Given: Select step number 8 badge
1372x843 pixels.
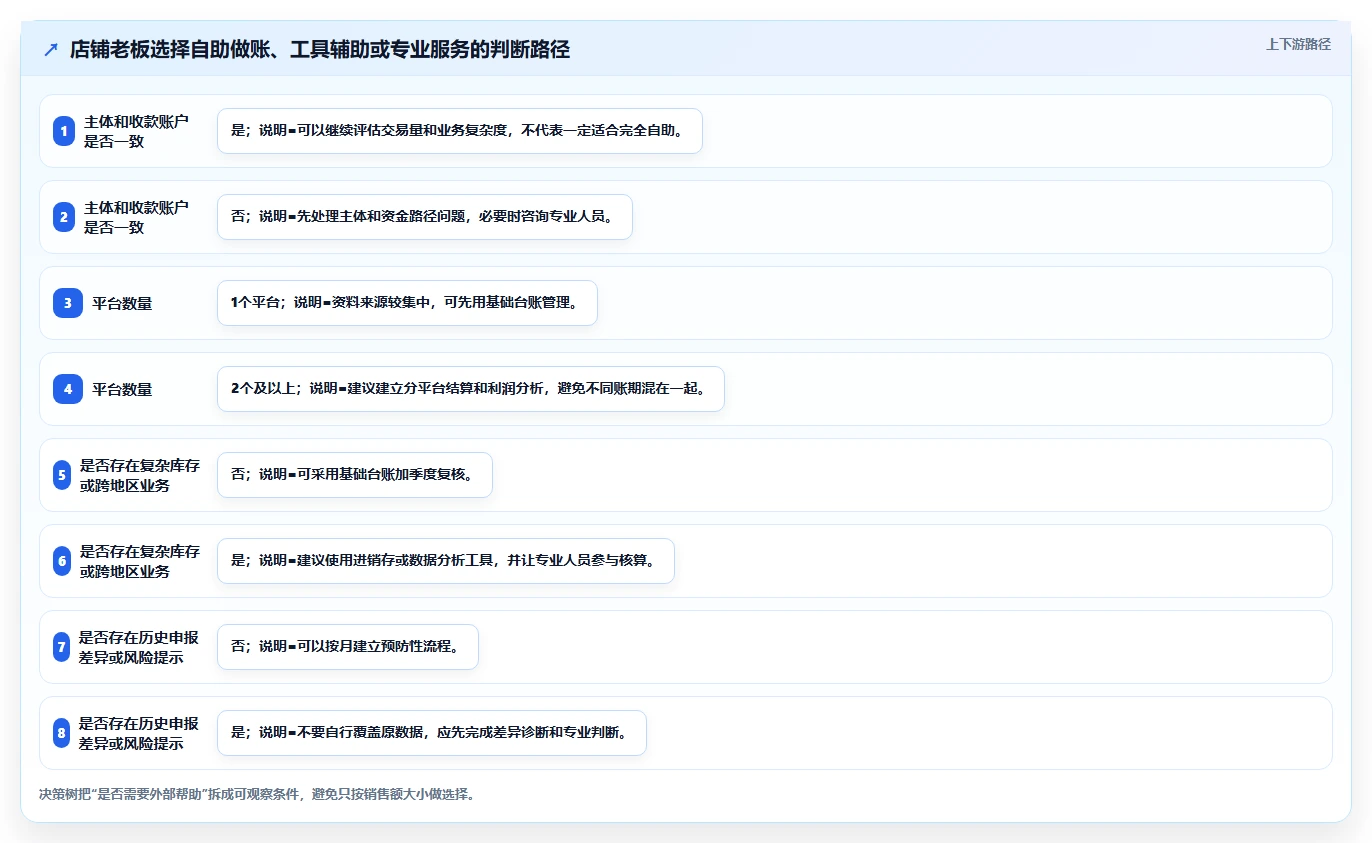Looking at the screenshot, I should [x=62, y=733].
